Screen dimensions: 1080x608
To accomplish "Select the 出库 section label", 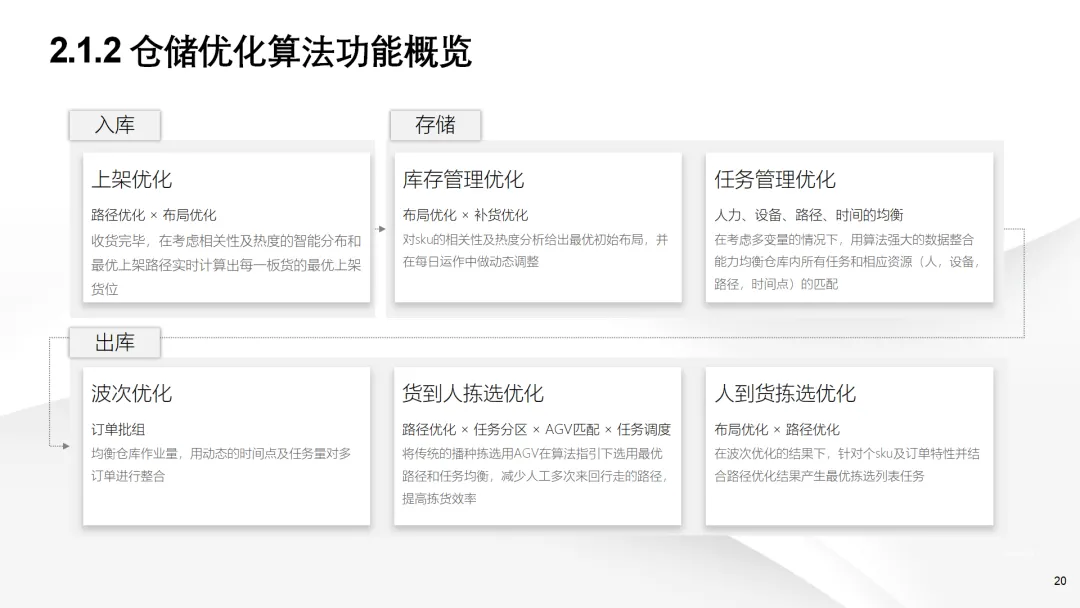I will pyautogui.click(x=114, y=342).
